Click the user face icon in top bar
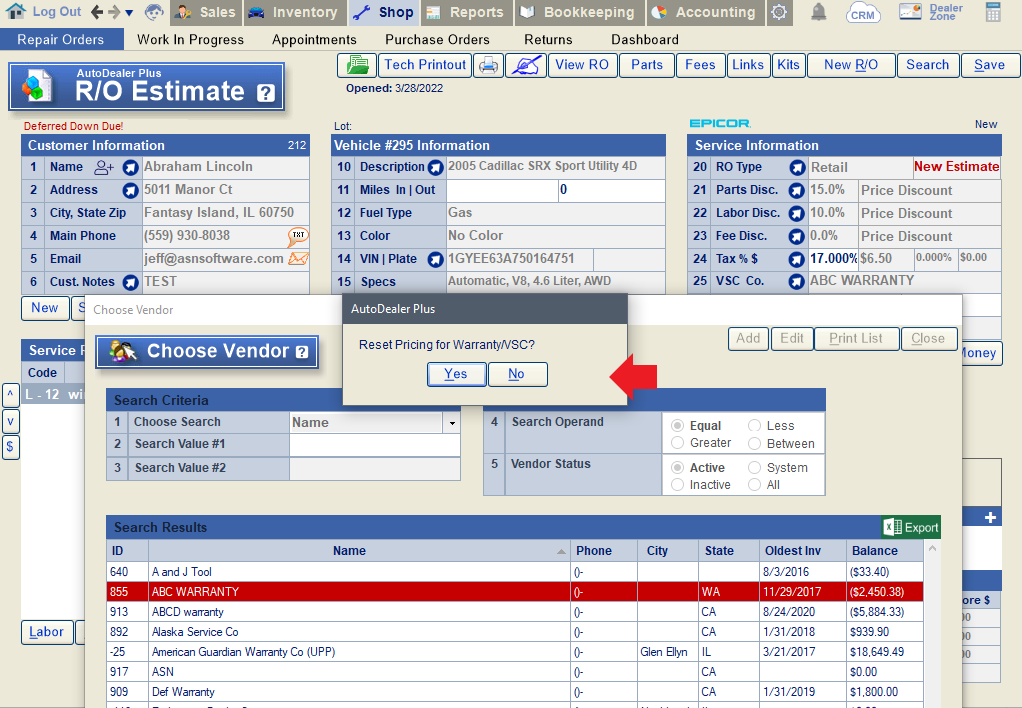The height and width of the screenshot is (708, 1022). (154, 12)
